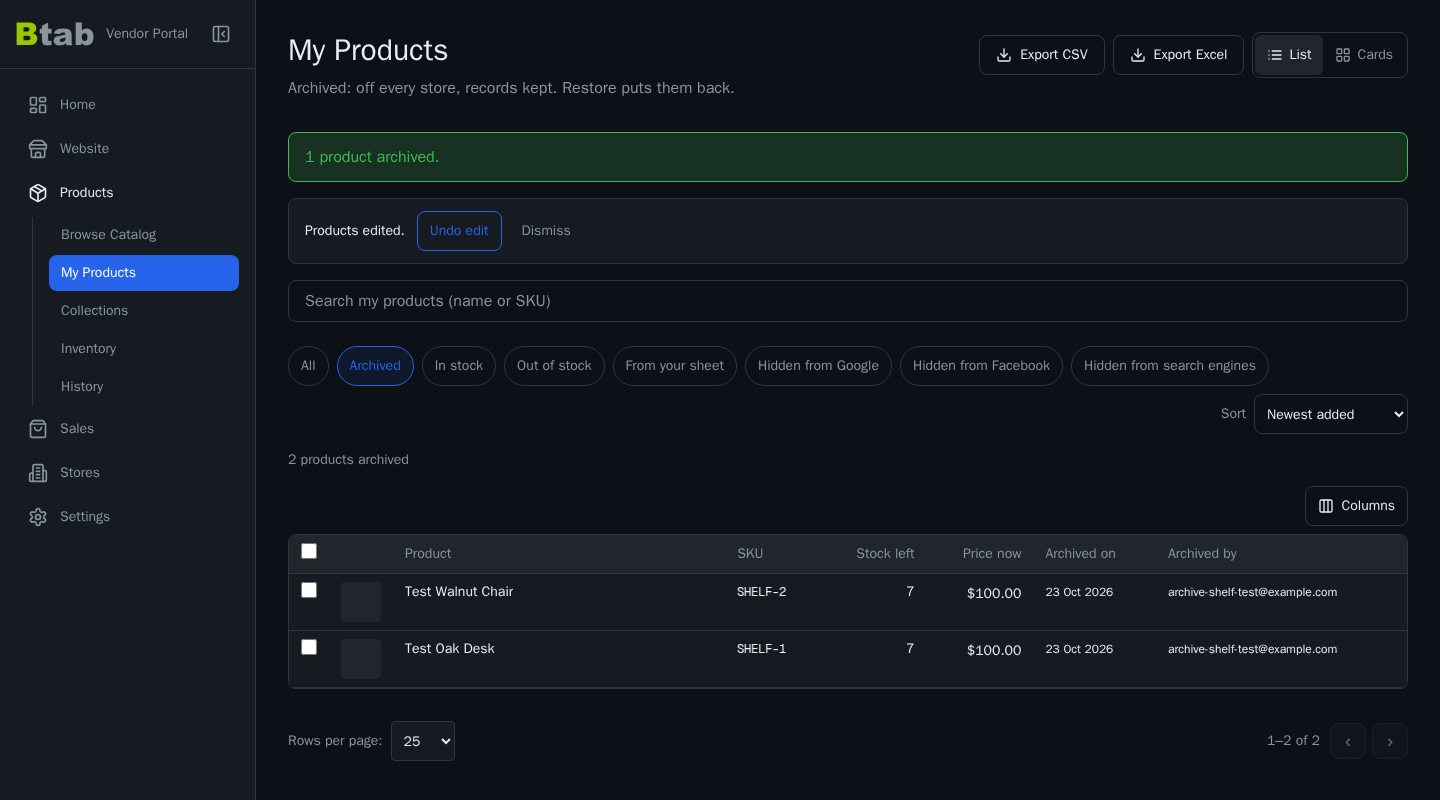Filter by Hidden from Google
Screen dimensions: 1440x800
pyautogui.click(x=818, y=366)
